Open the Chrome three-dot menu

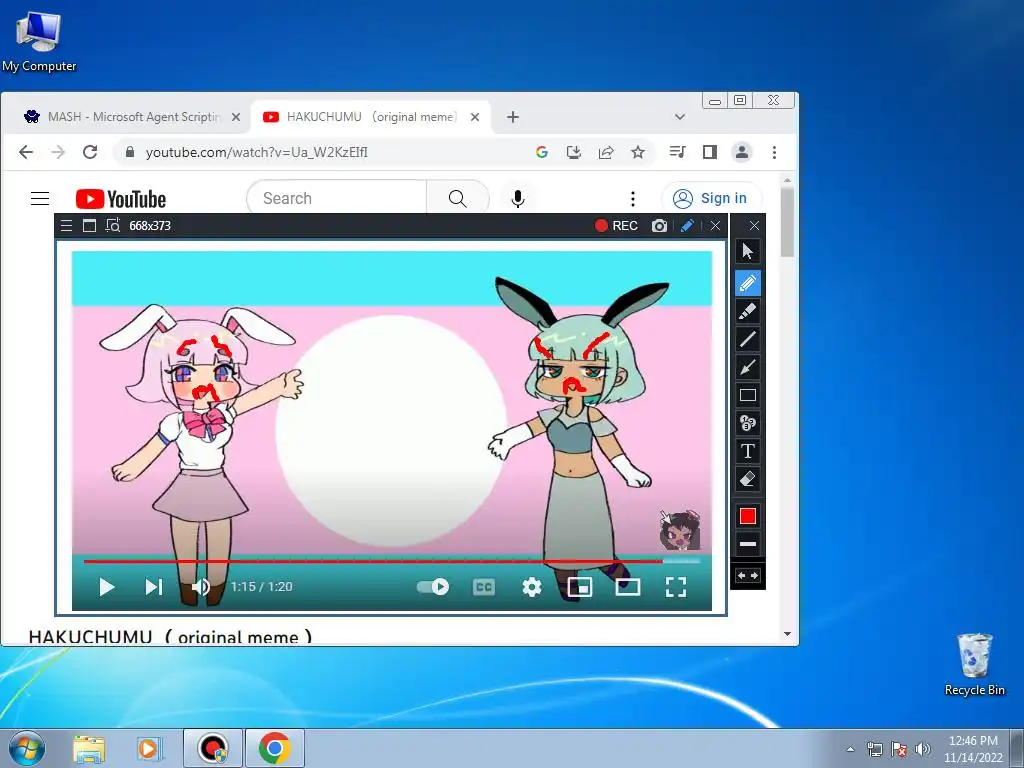click(x=774, y=152)
